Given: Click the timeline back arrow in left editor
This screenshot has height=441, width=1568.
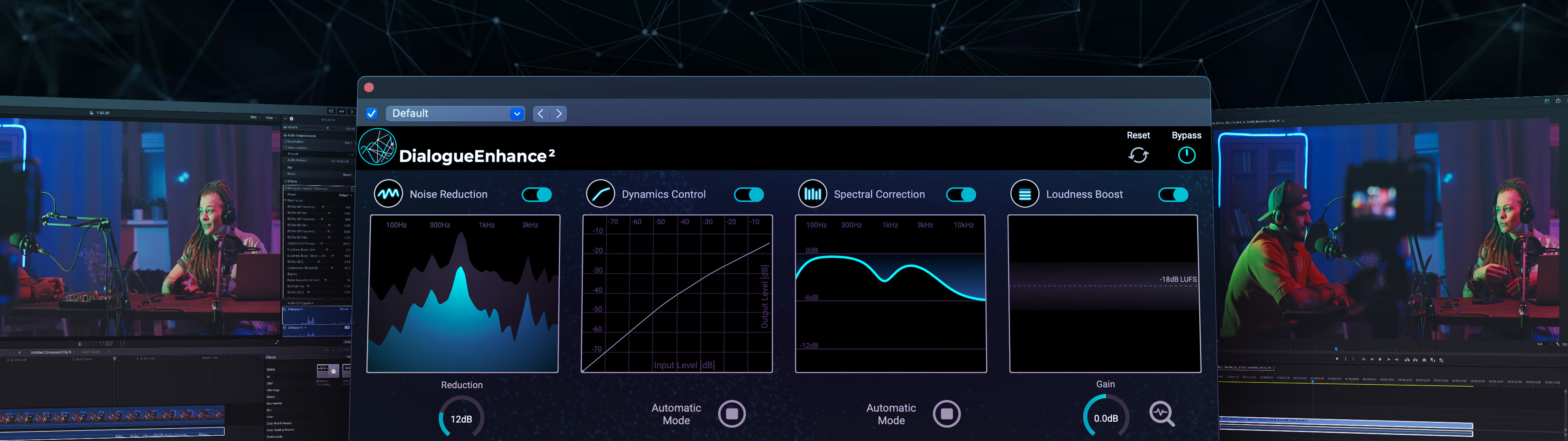Looking at the screenshot, I should [20, 353].
